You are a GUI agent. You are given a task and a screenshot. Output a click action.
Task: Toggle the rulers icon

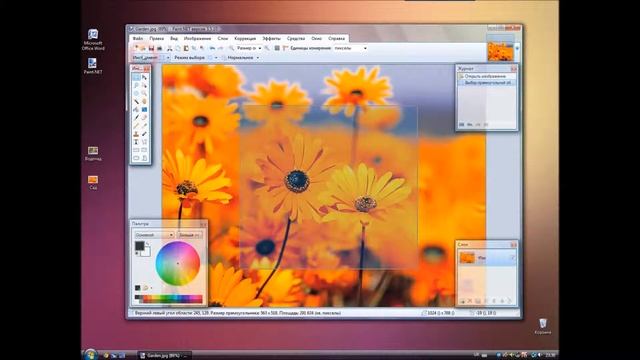(285, 48)
